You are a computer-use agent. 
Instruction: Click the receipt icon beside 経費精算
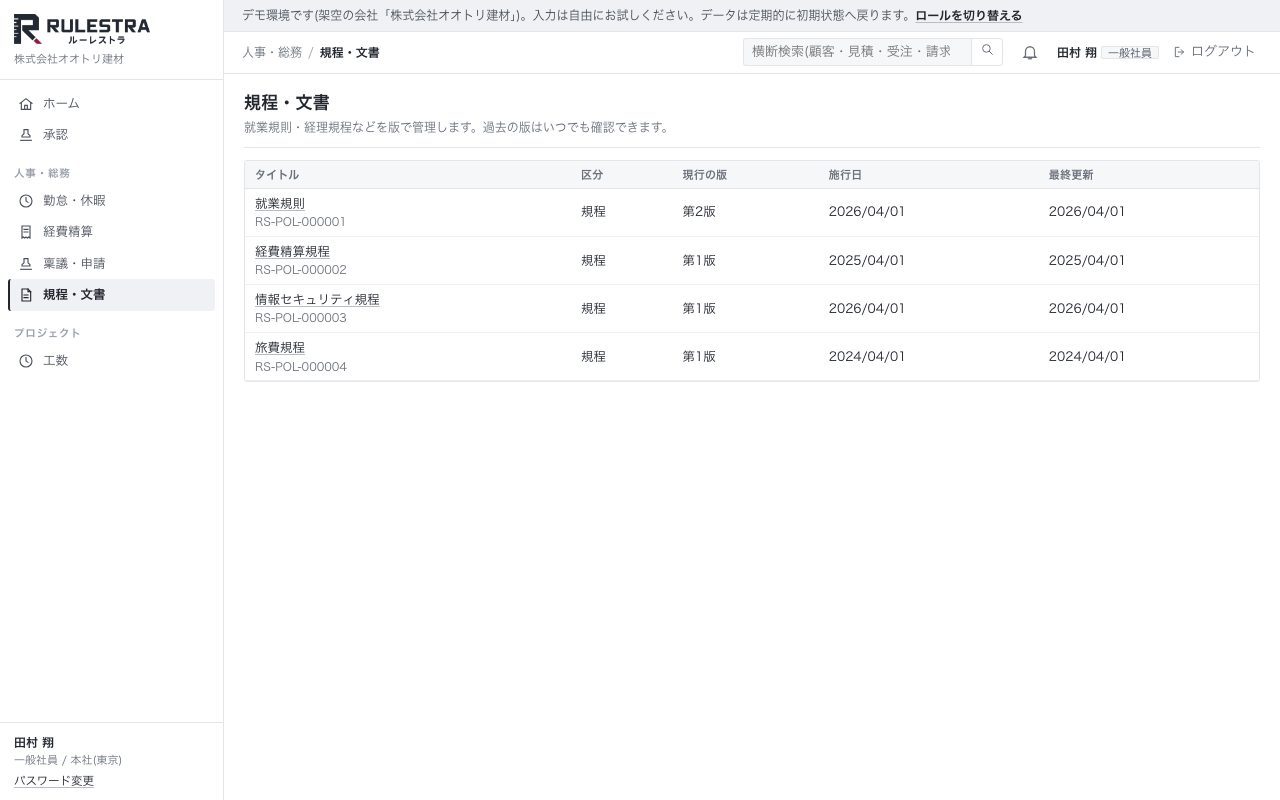(26, 232)
